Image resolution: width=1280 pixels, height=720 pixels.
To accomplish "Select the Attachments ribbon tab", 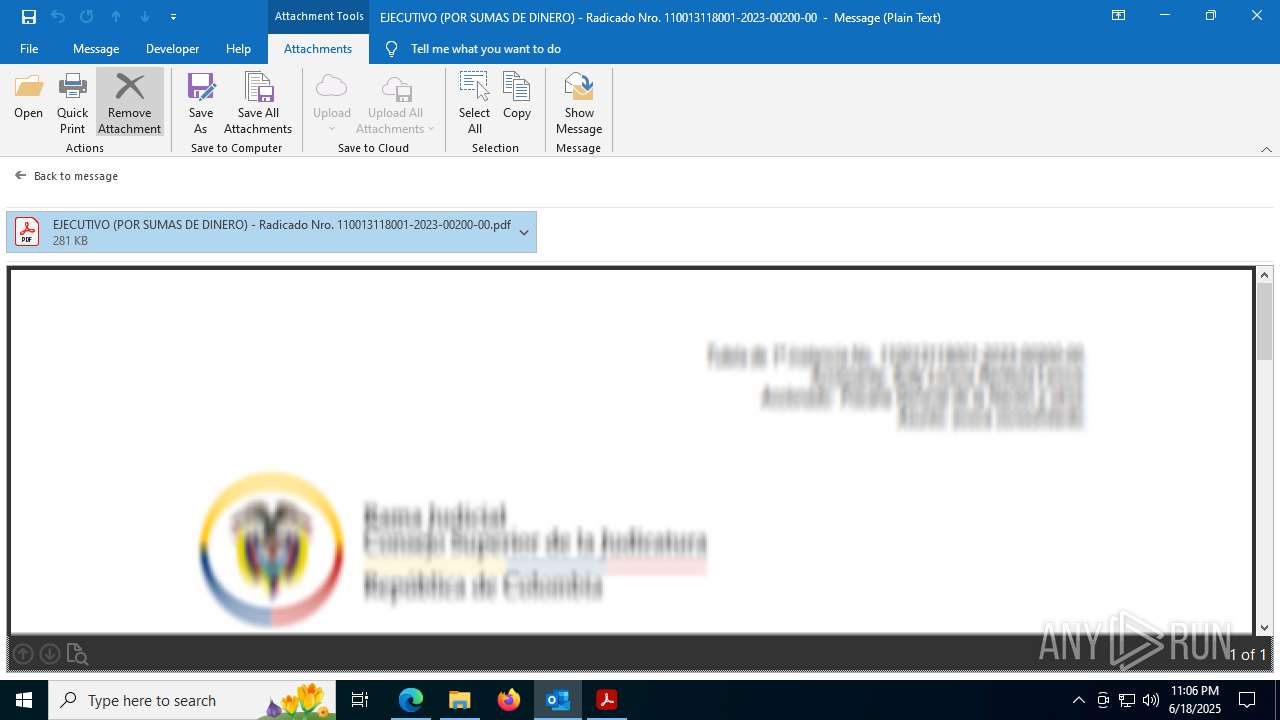I will pos(318,49).
